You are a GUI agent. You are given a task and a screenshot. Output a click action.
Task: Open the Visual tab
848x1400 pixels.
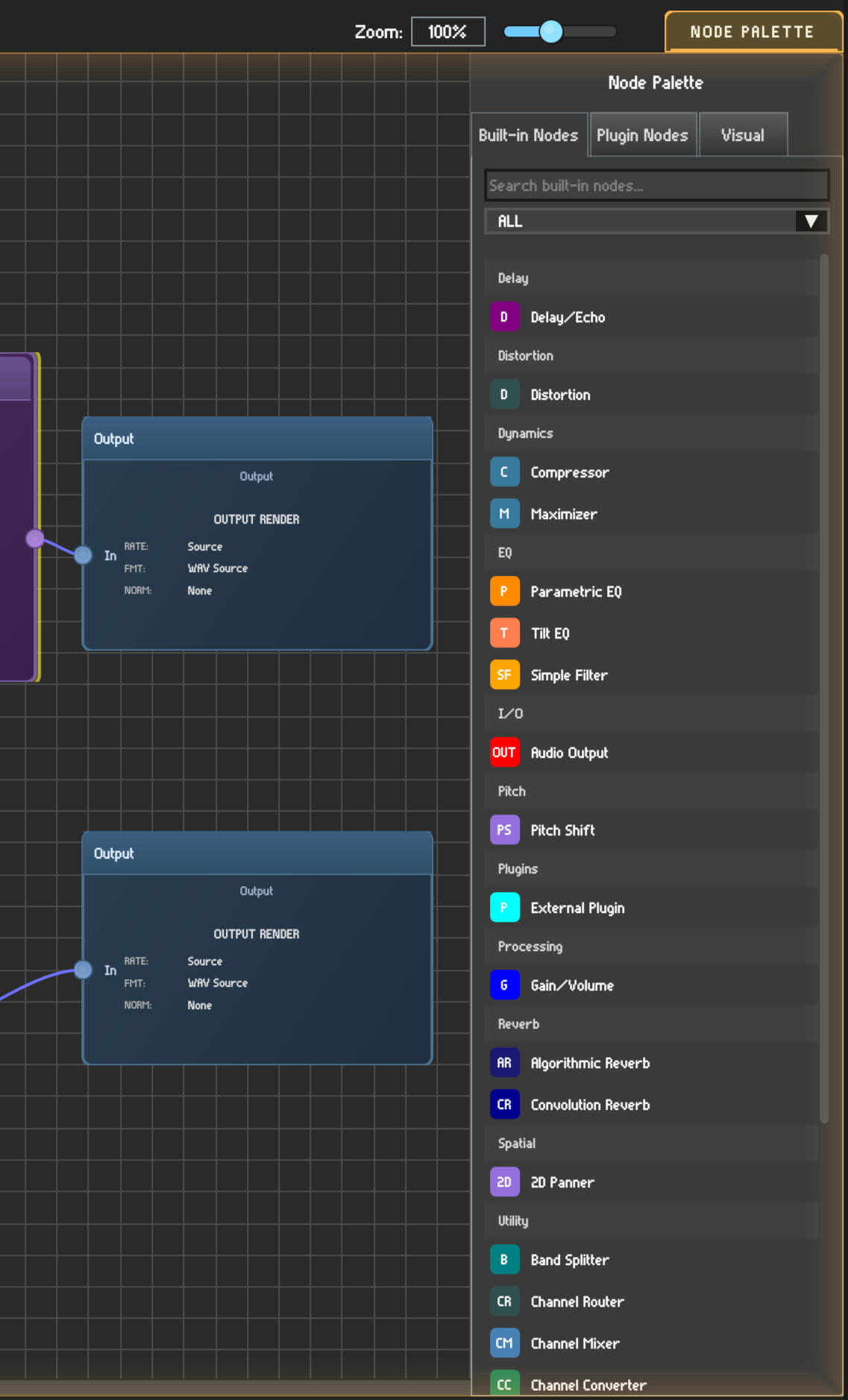click(742, 135)
